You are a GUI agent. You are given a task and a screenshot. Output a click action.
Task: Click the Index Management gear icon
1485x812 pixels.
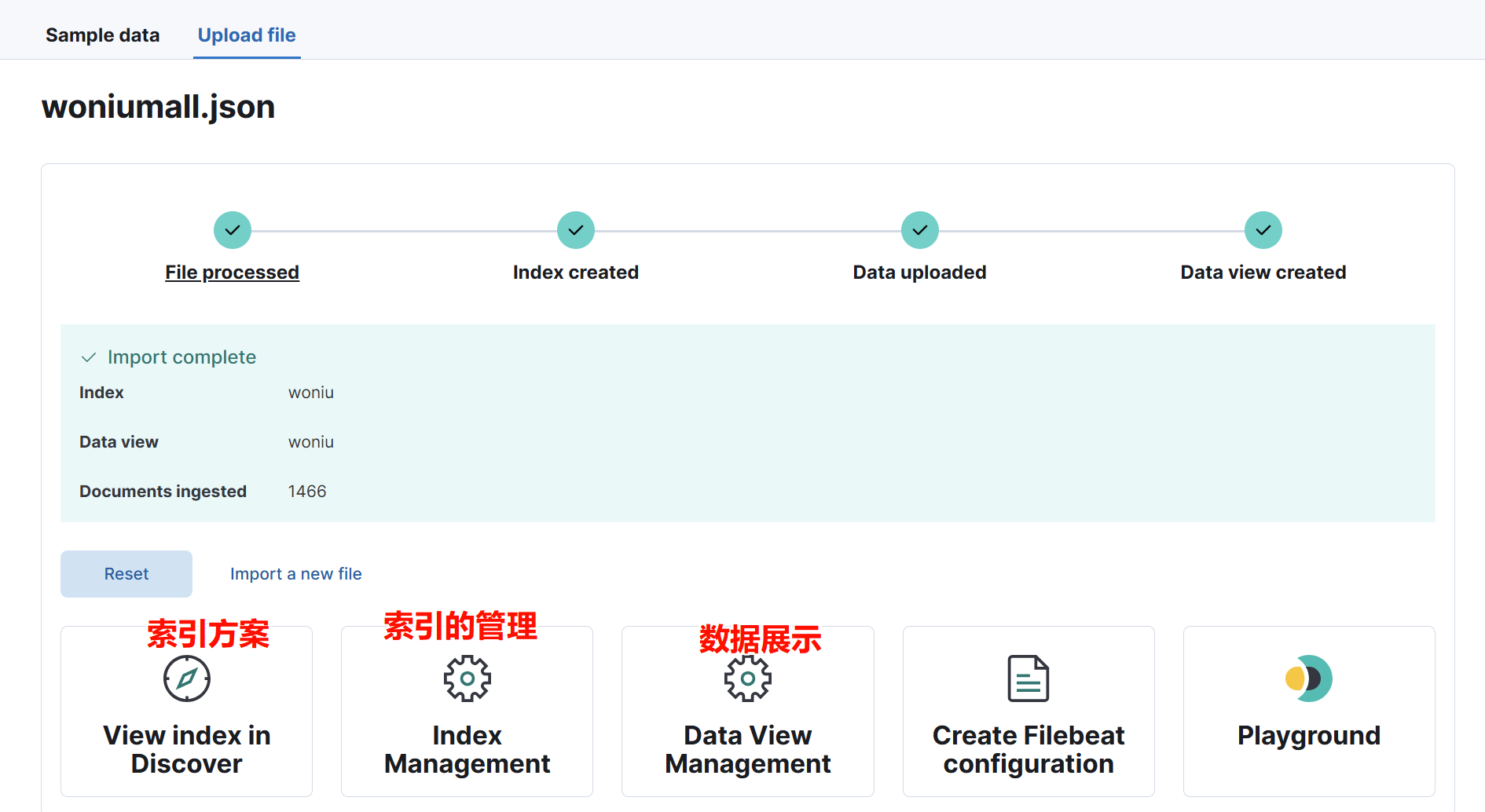click(x=467, y=678)
